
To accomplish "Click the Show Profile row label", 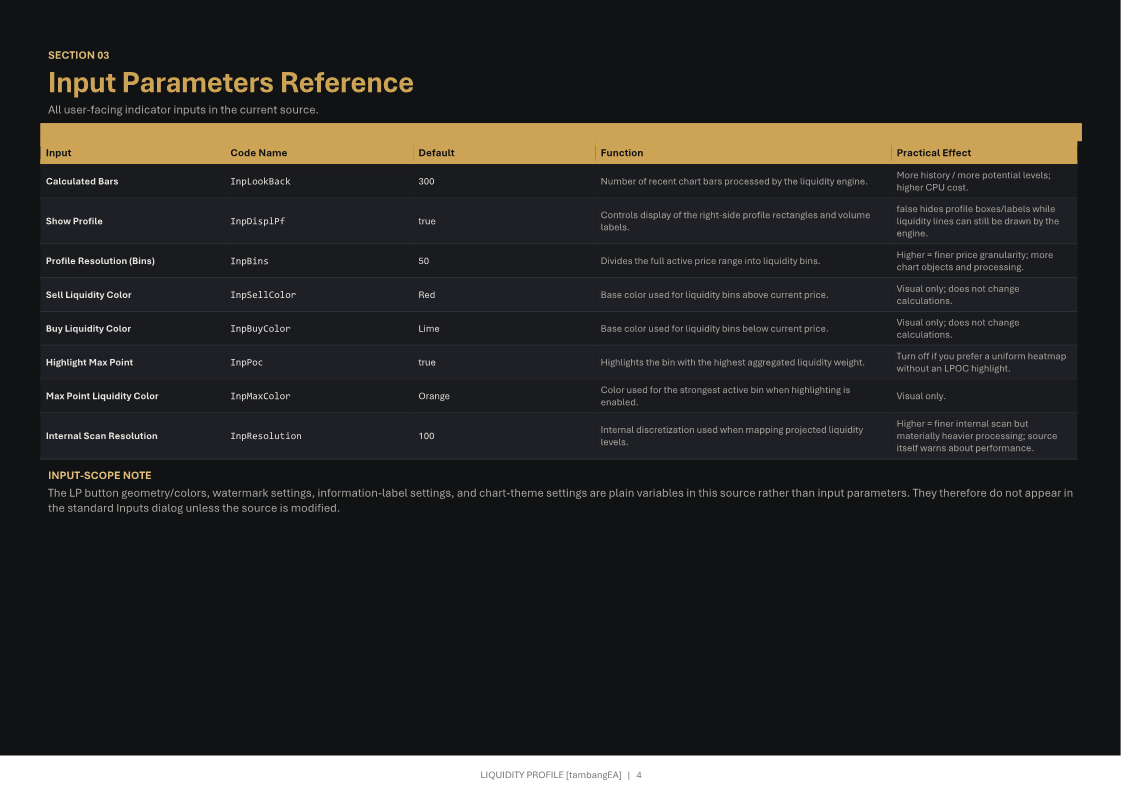I will coord(74,222).
